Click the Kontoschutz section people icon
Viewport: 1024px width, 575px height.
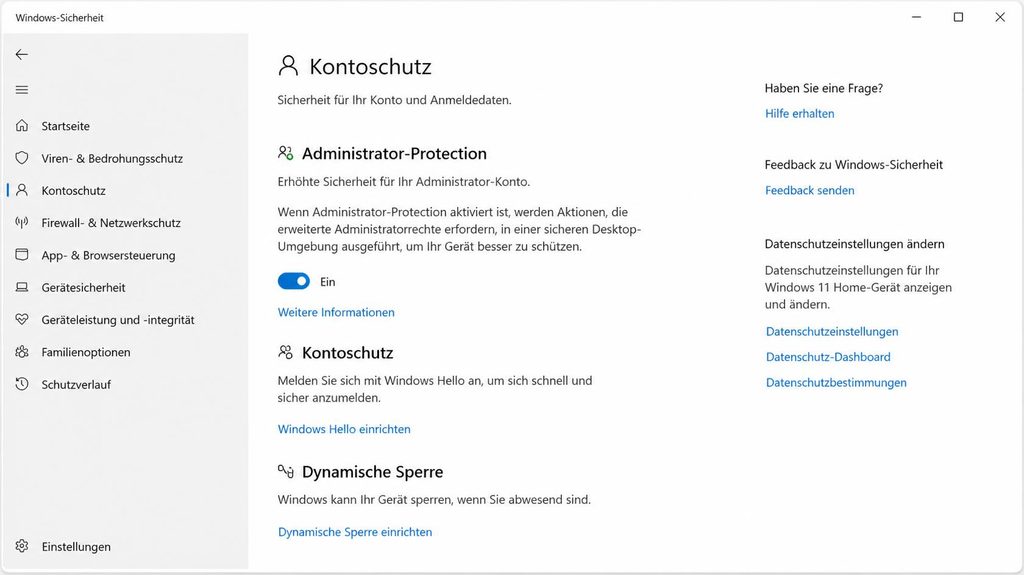(285, 352)
